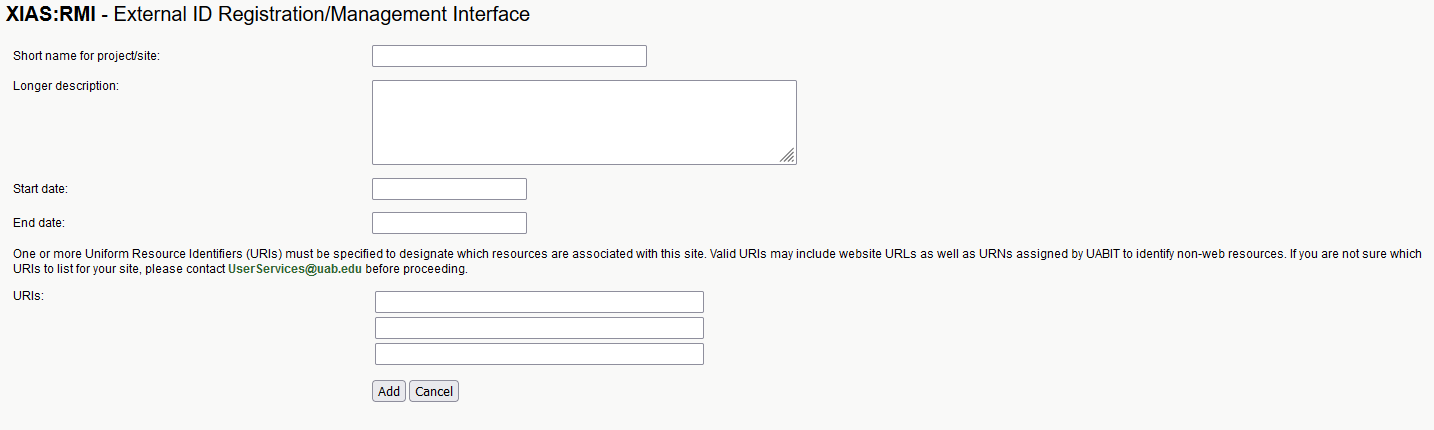The width and height of the screenshot is (1434, 430).
Task: Click the Short name for project/site field
Action: 509,56
